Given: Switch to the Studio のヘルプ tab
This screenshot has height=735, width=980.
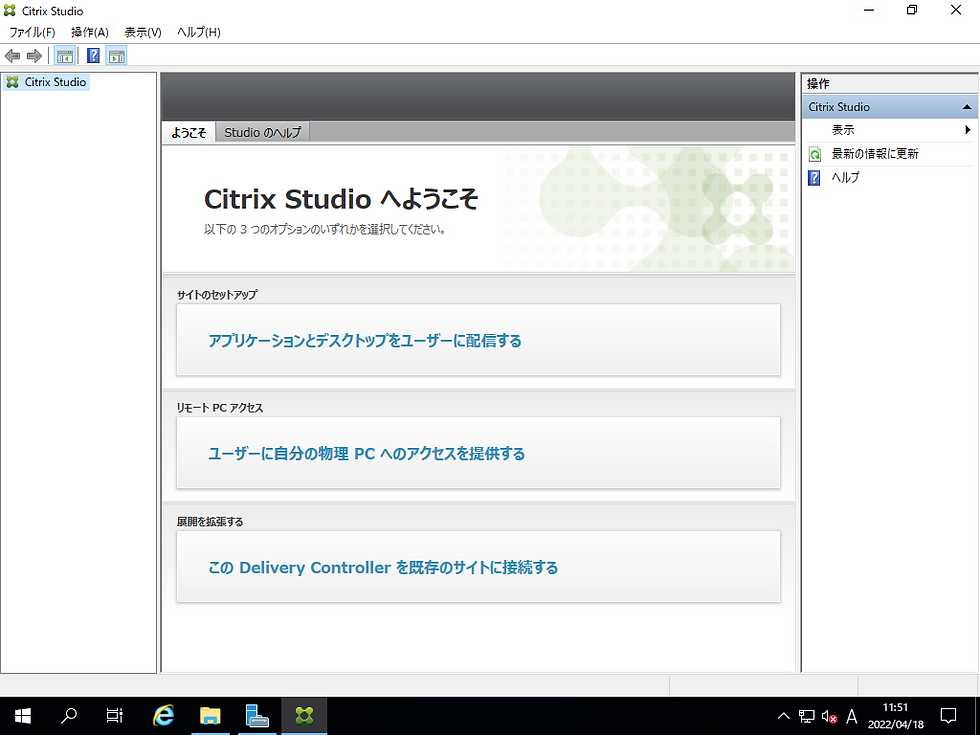Looking at the screenshot, I should click(262, 132).
